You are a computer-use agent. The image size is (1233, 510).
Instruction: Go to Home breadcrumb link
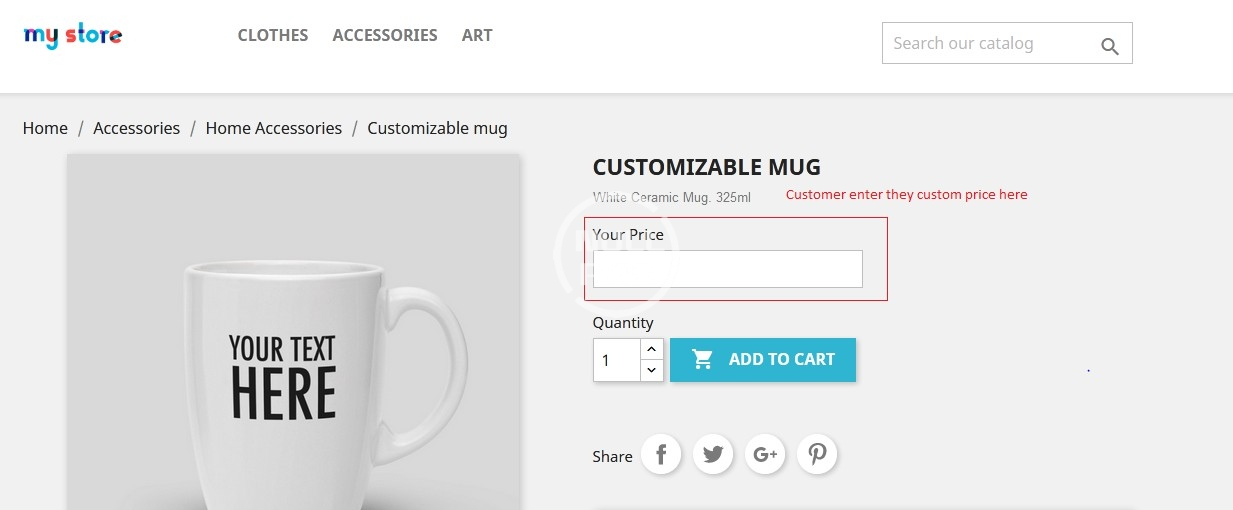tap(45, 128)
